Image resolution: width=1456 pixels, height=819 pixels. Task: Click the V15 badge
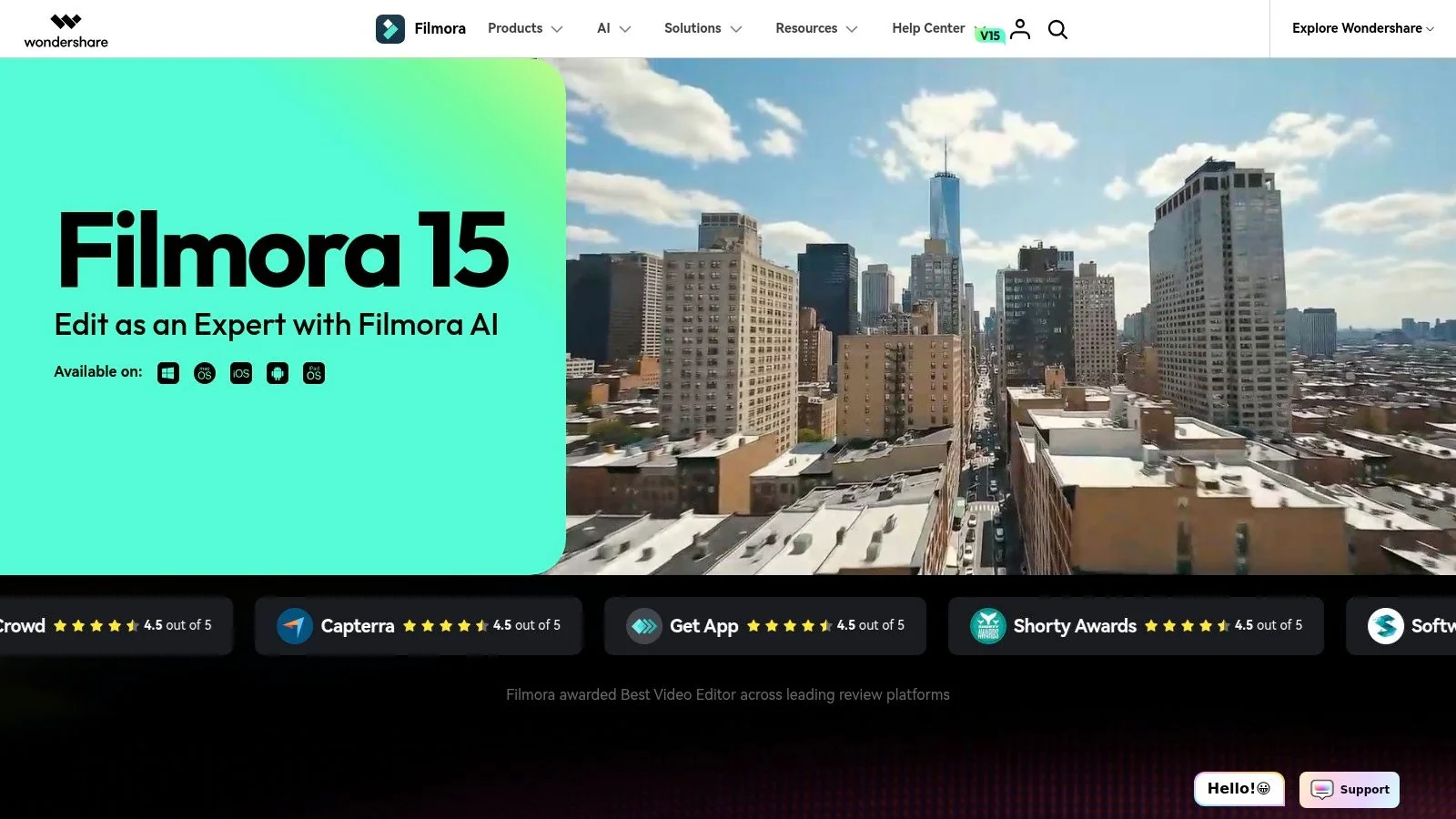989,35
